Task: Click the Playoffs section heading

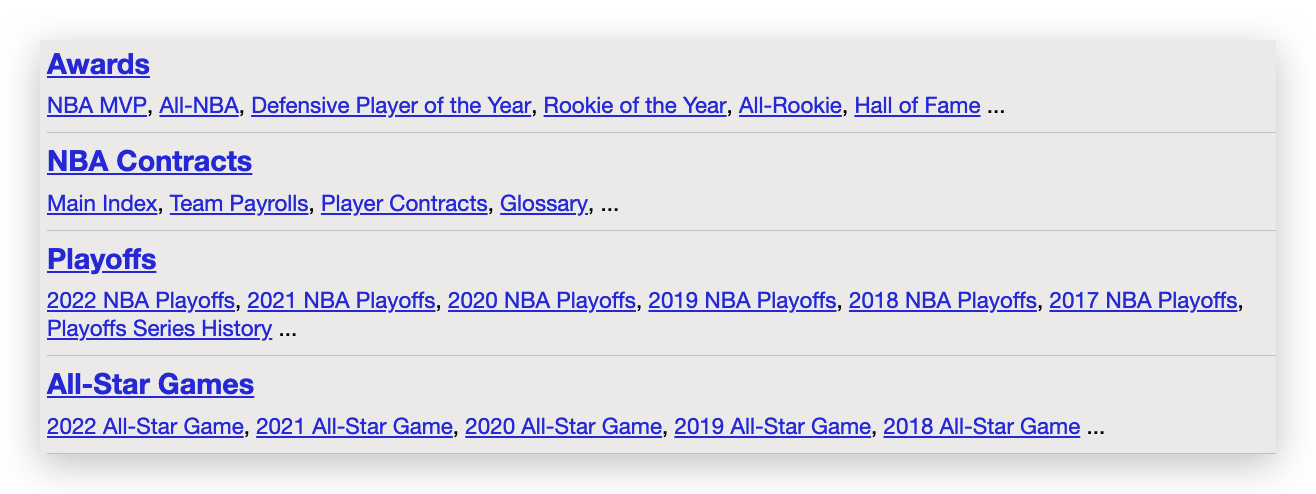Action: pyautogui.click(x=101, y=260)
